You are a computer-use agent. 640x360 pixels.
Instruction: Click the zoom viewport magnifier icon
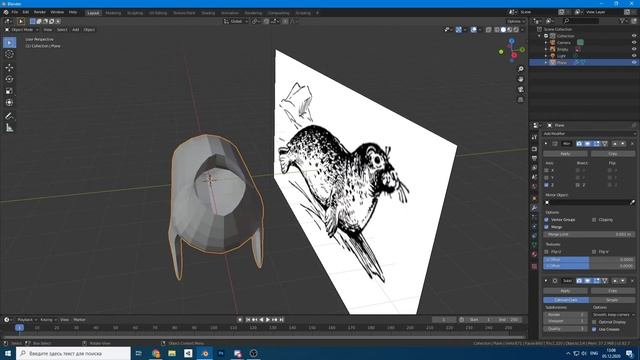click(520, 69)
